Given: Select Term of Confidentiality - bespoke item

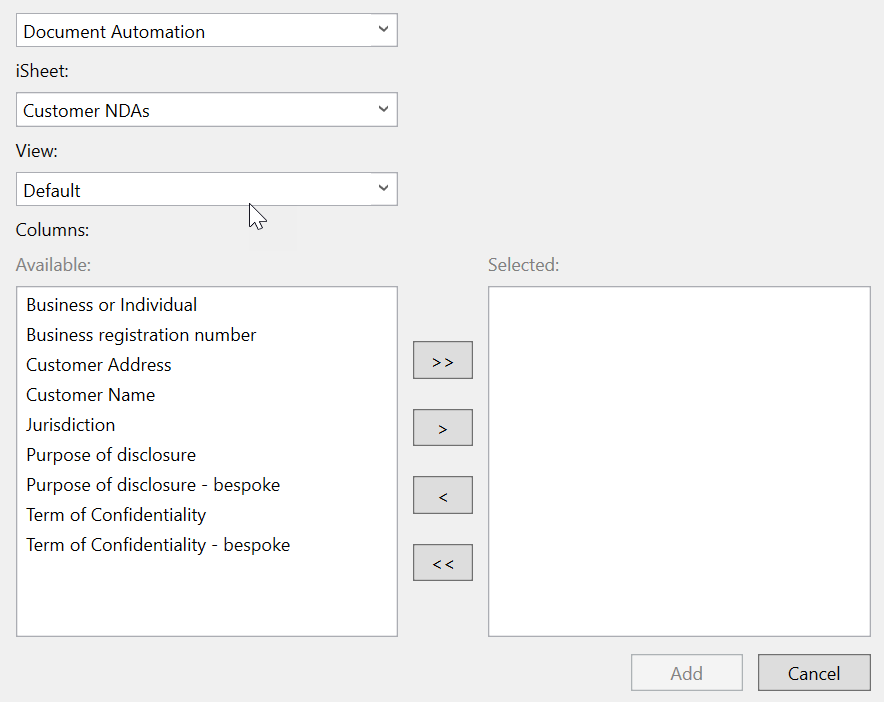Looking at the screenshot, I should click(158, 545).
